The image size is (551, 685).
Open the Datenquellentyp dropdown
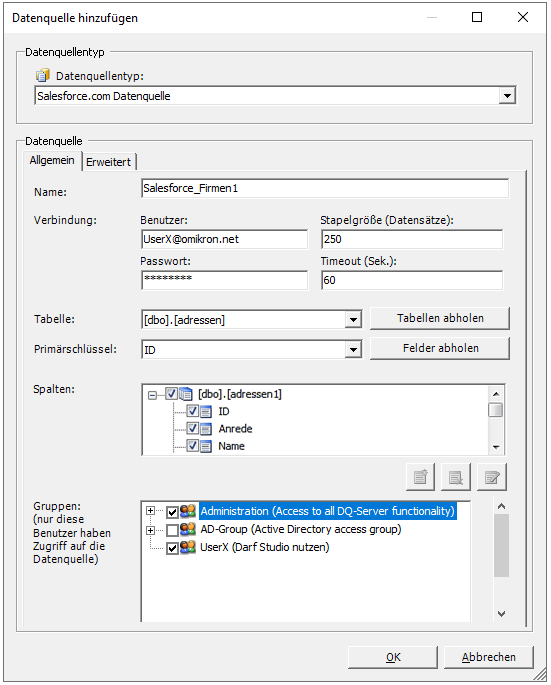(507, 96)
